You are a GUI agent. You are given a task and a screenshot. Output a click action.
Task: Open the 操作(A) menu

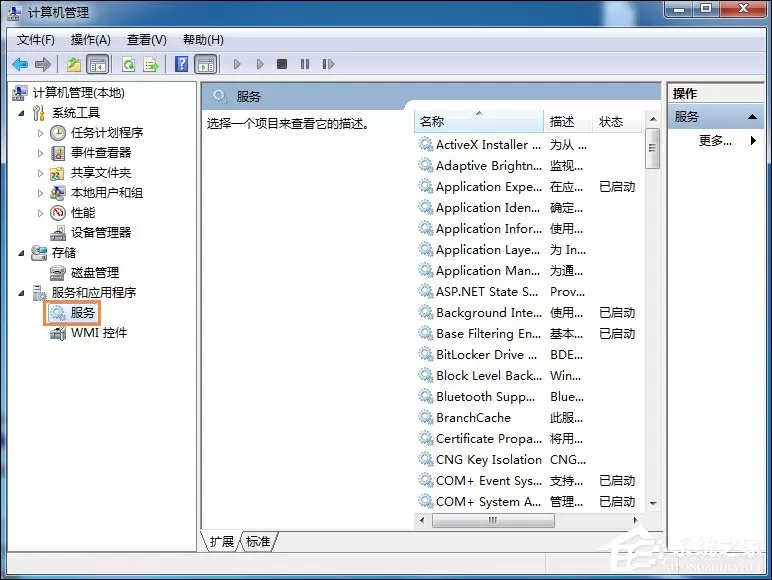tap(91, 39)
